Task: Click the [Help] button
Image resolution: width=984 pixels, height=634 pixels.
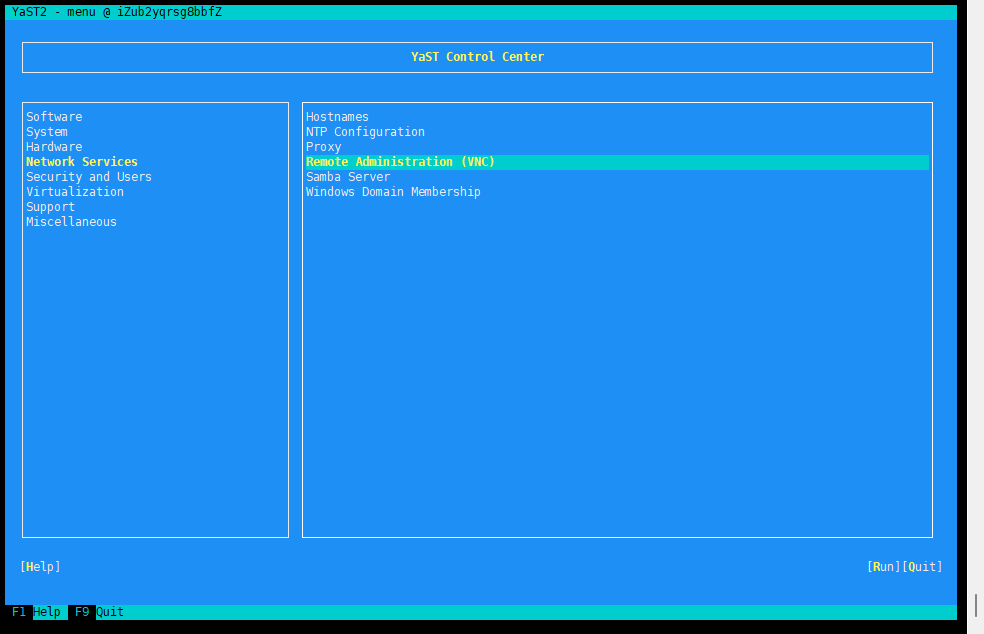Action: click(x=40, y=567)
